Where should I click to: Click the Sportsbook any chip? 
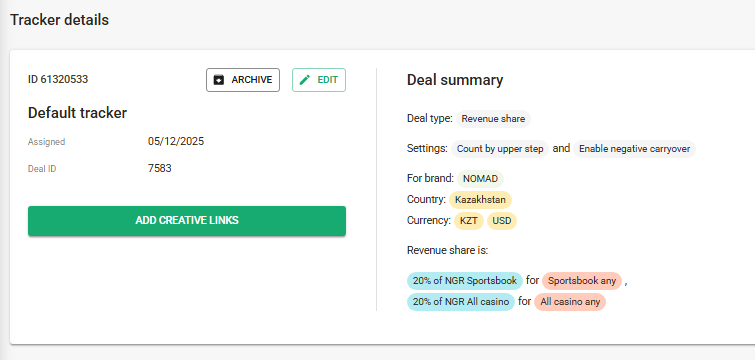(x=582, y=281)
